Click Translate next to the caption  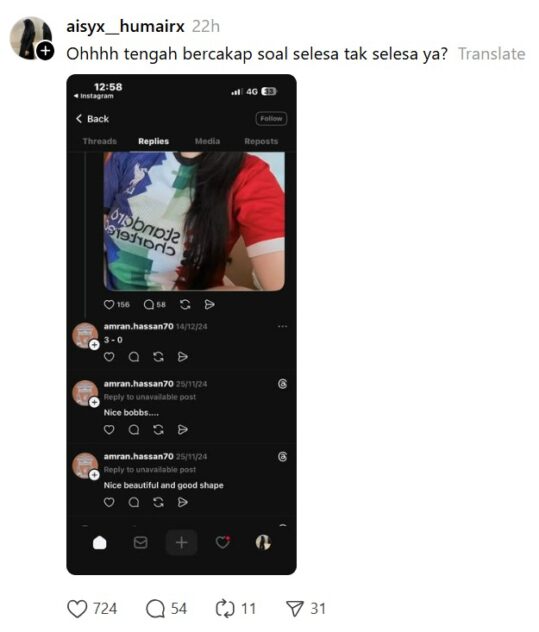(491, 54)
